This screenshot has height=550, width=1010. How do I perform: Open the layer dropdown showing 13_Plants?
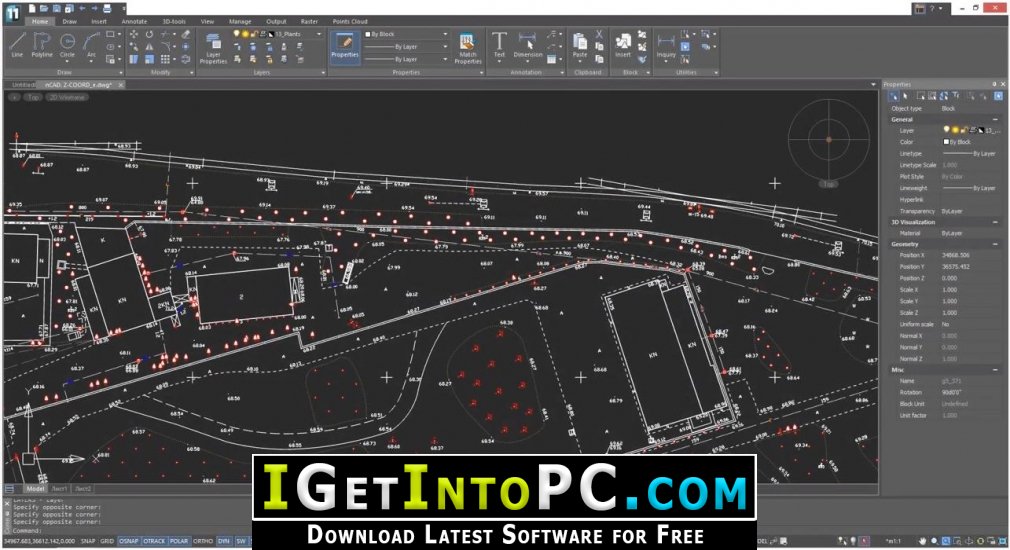click(278, 34)
